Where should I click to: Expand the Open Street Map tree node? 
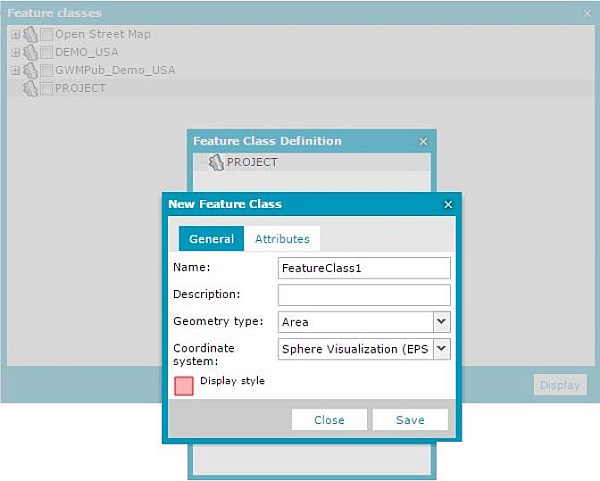click(x=15, y=35)
